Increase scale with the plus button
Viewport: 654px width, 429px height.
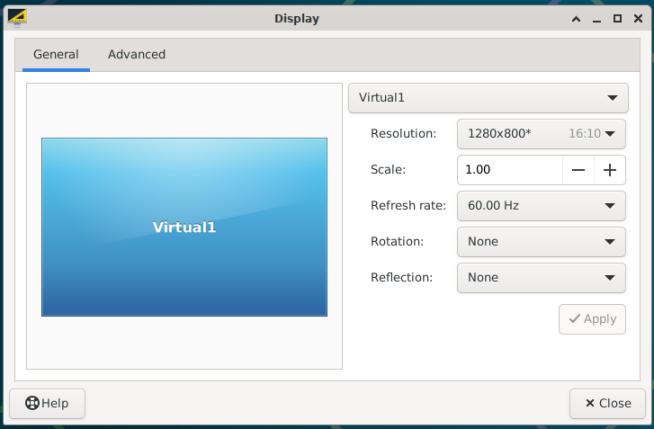[x=609, y=170]
